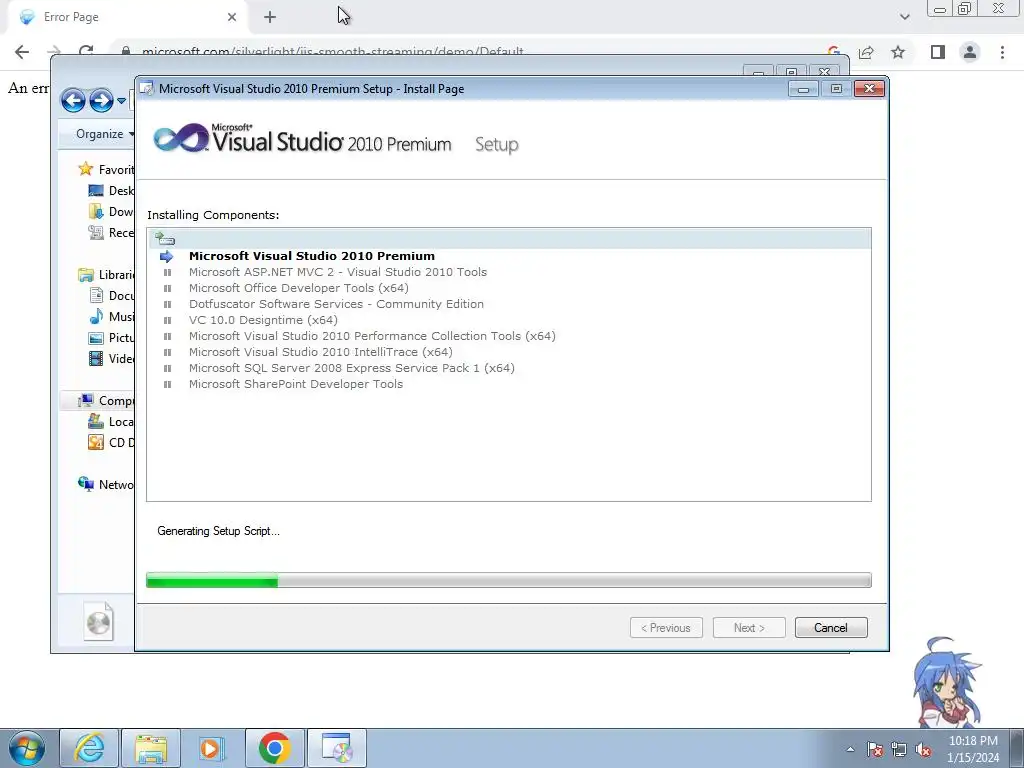The height and width of the screenshot is (768, 1024).
Task: Open Chrome profile menu
Action: coord(970,52)
